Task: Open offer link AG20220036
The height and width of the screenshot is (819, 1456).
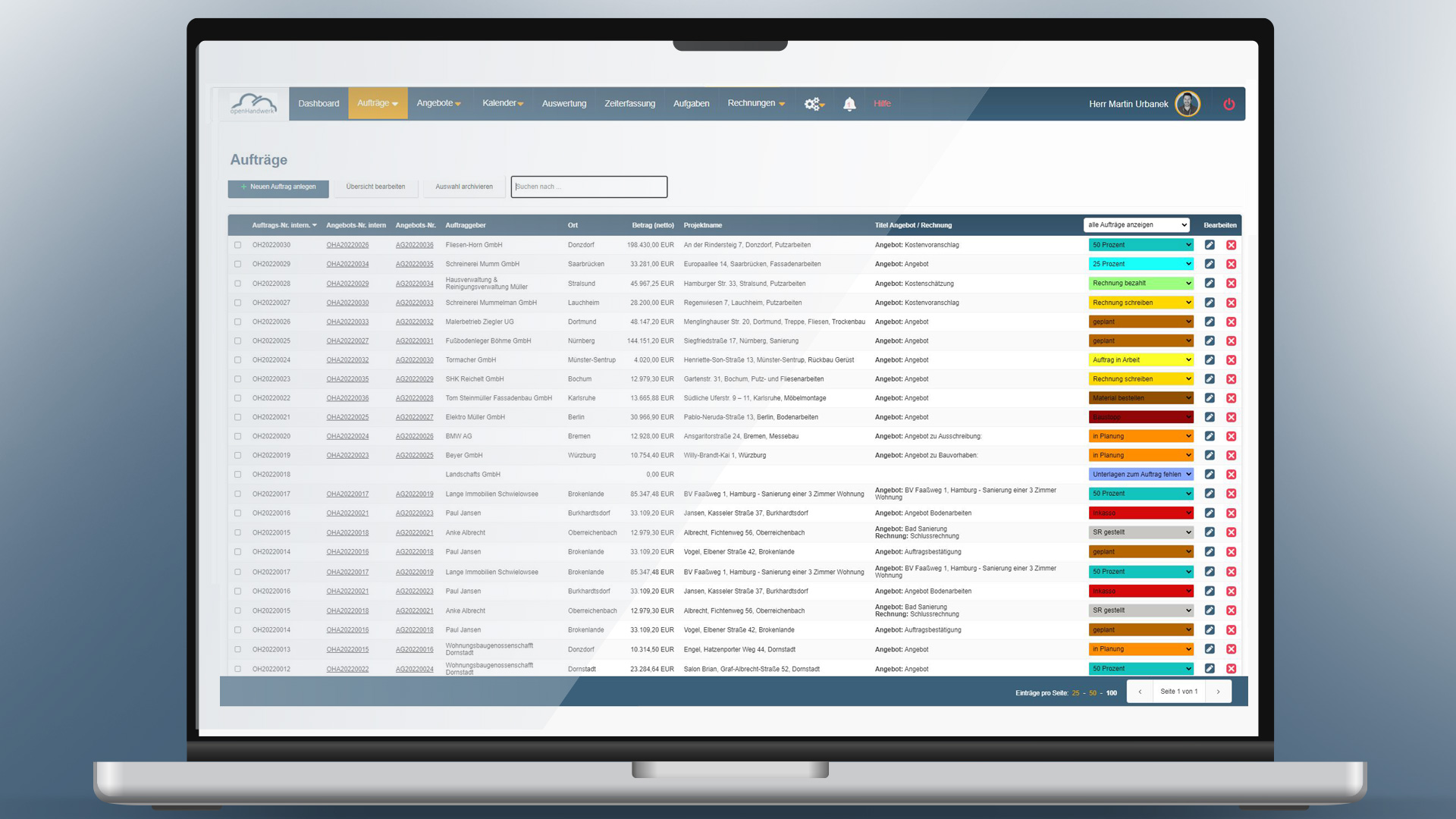Action: (x=414, y=245)
